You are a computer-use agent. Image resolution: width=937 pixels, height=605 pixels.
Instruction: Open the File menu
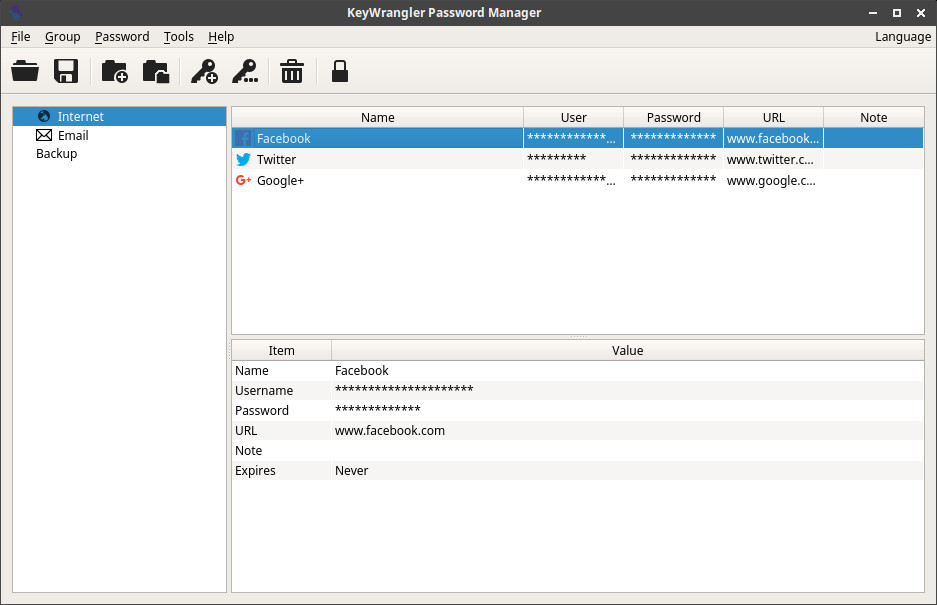click(20, 36)
